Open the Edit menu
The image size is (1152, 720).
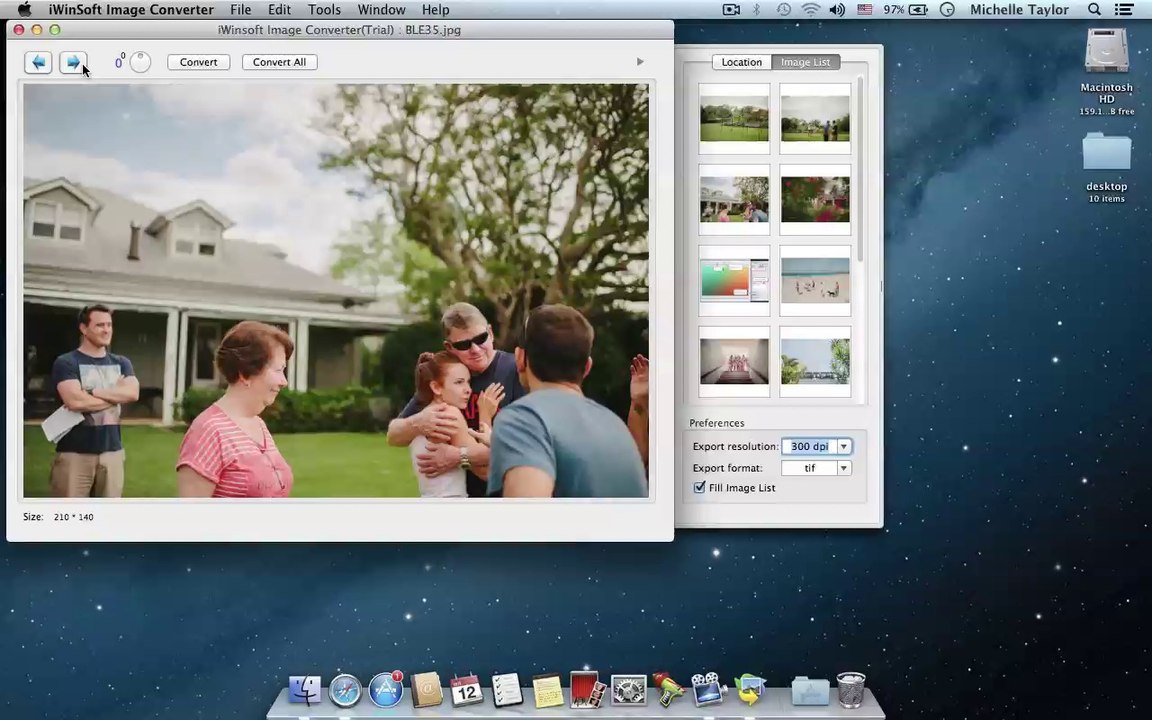[279, 10]
